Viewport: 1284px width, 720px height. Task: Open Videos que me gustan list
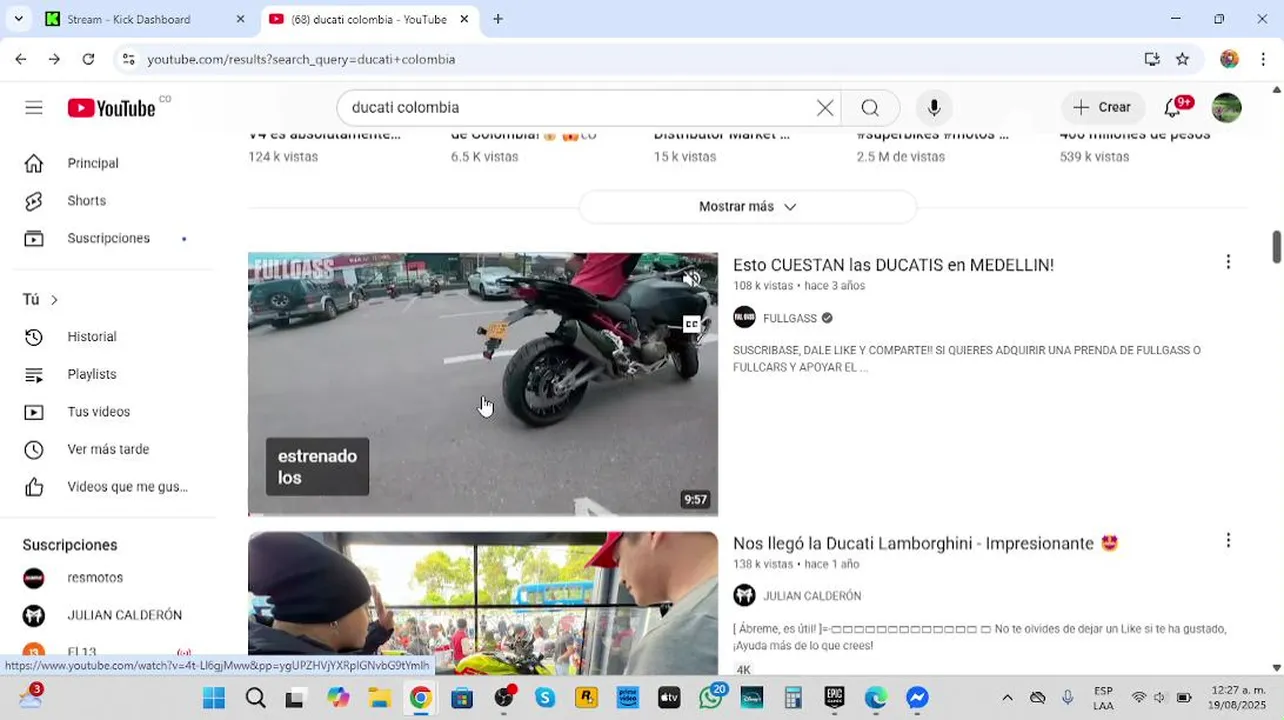pos(127,487)
